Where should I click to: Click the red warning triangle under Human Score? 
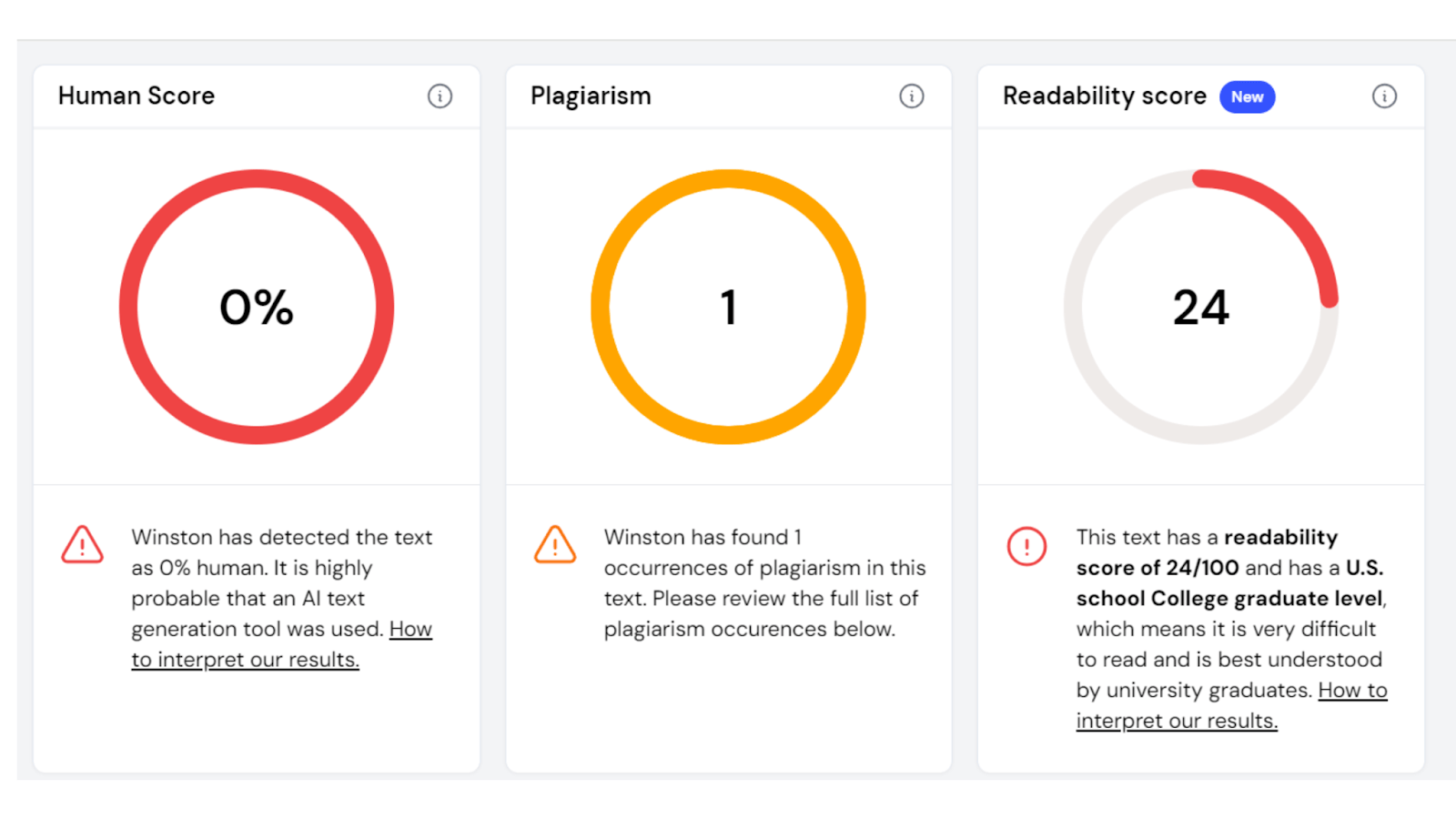82,545
